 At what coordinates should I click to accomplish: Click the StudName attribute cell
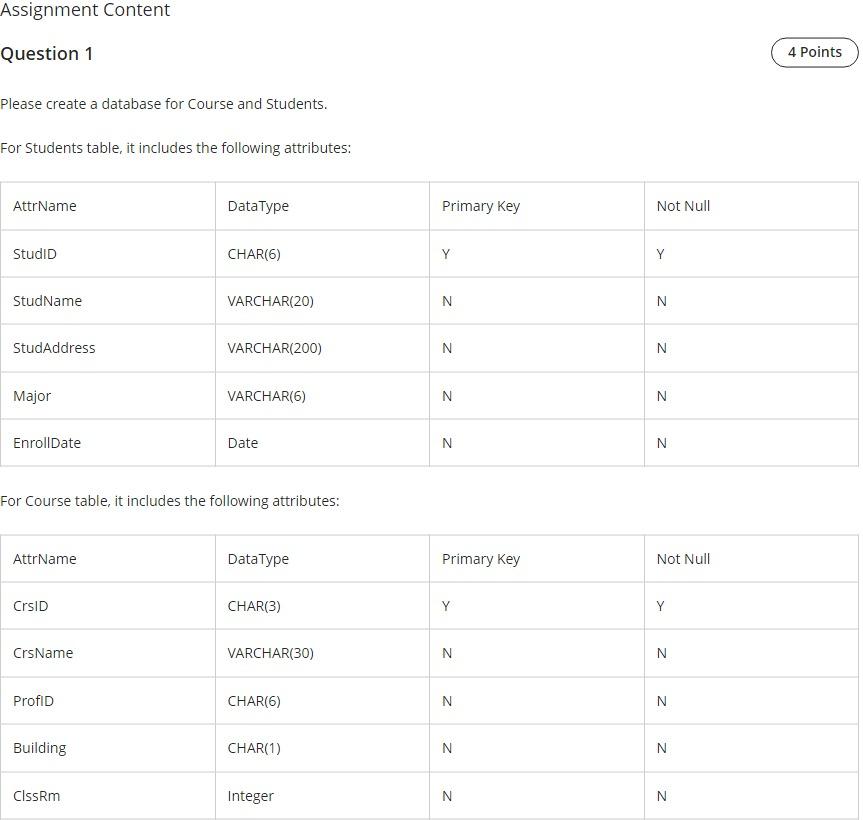click(x=108, y=301)
